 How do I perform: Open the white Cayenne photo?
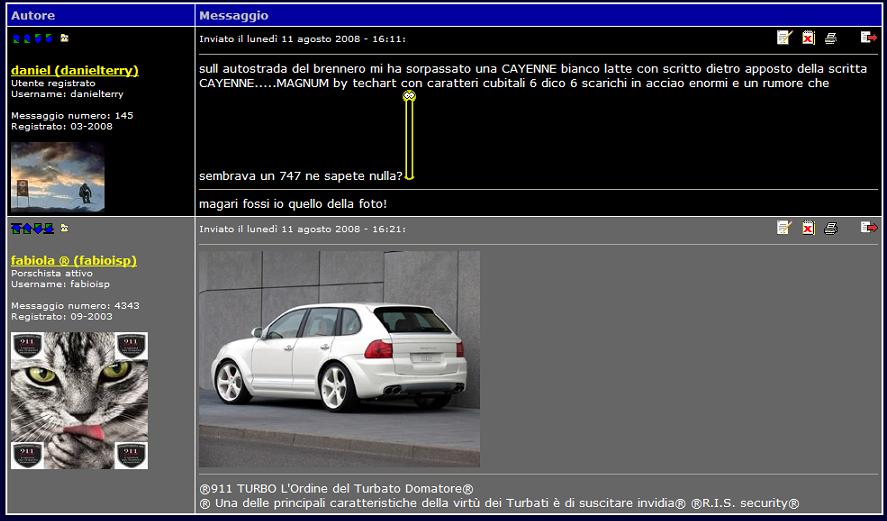(339, 359)
